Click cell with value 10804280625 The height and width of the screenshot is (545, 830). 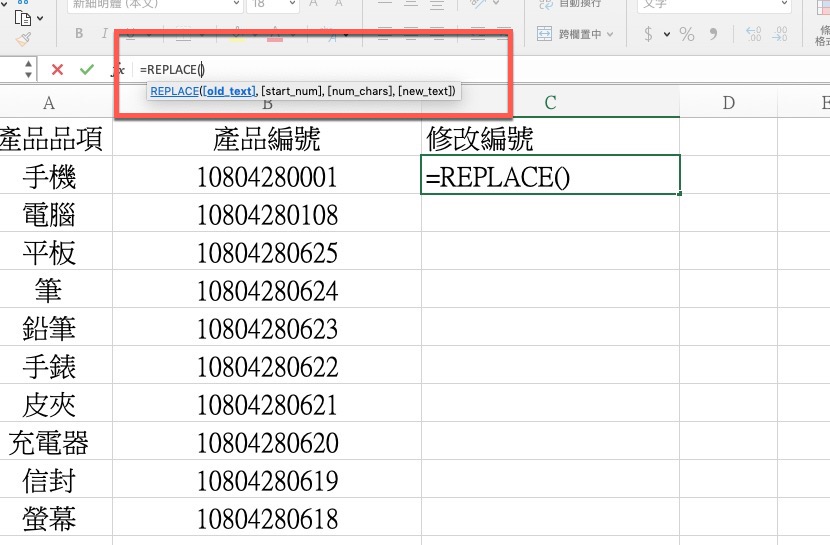(x=267, y=252)
